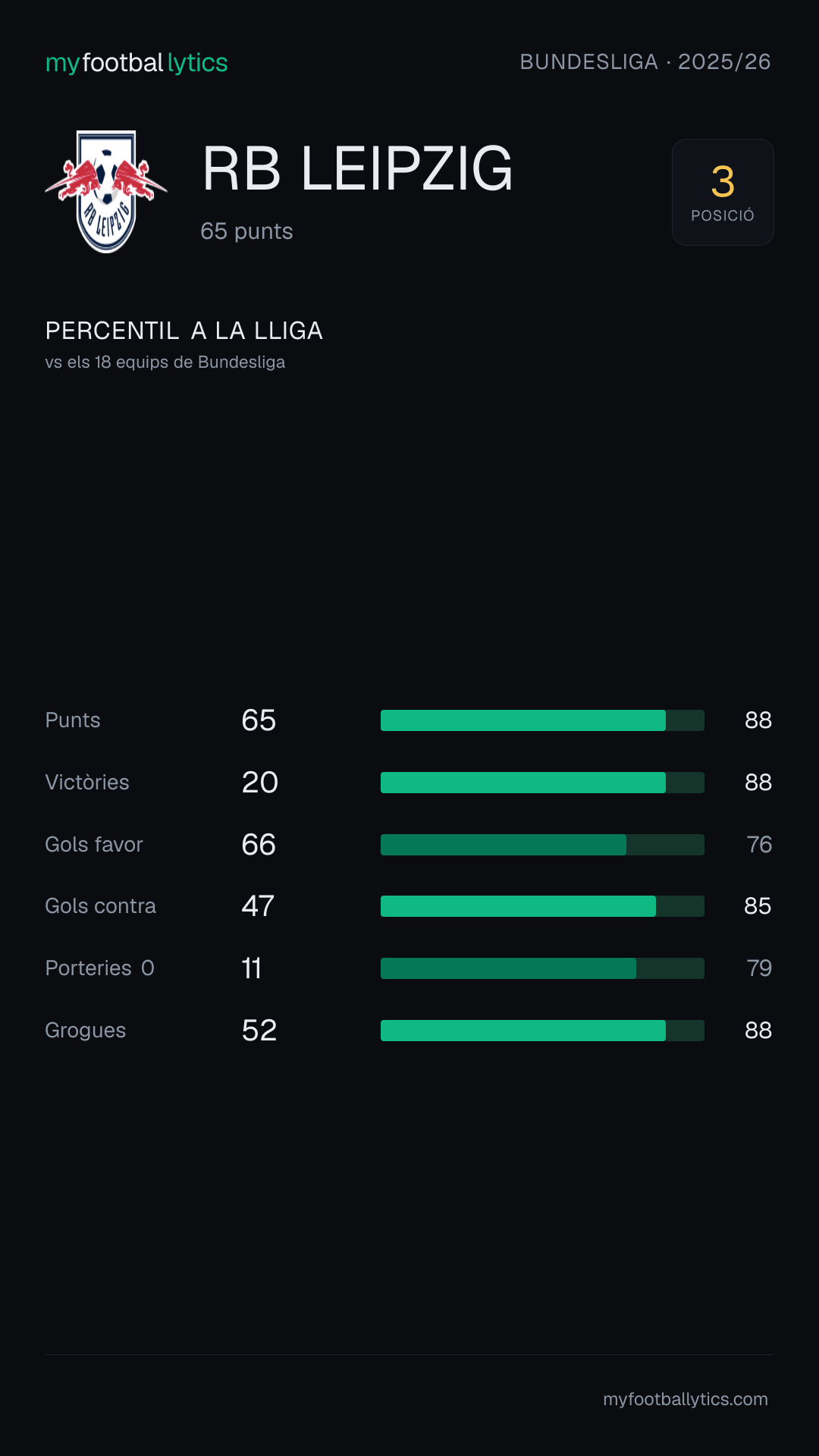Image resolution: width=819 pixels, height=1456 pixels.
Task: Click the Punts percentile bar
Action: click(x=542, y=720)
